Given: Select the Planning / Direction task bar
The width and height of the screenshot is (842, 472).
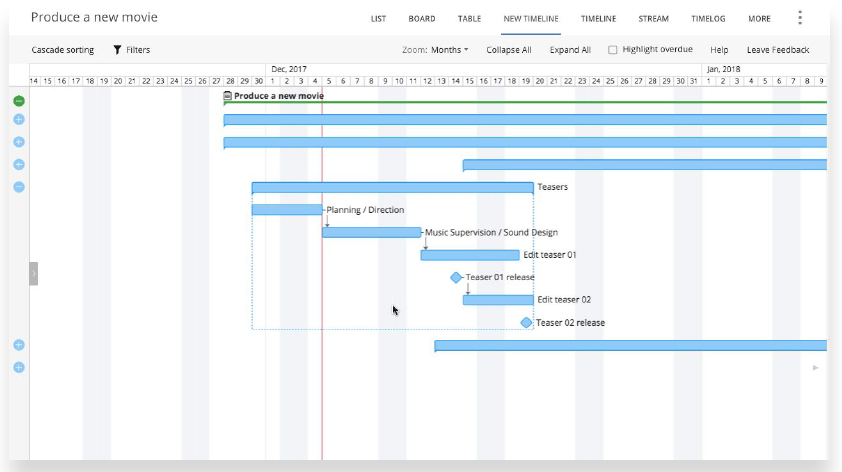Looking at the screenshot, I should tap(286, 210).
